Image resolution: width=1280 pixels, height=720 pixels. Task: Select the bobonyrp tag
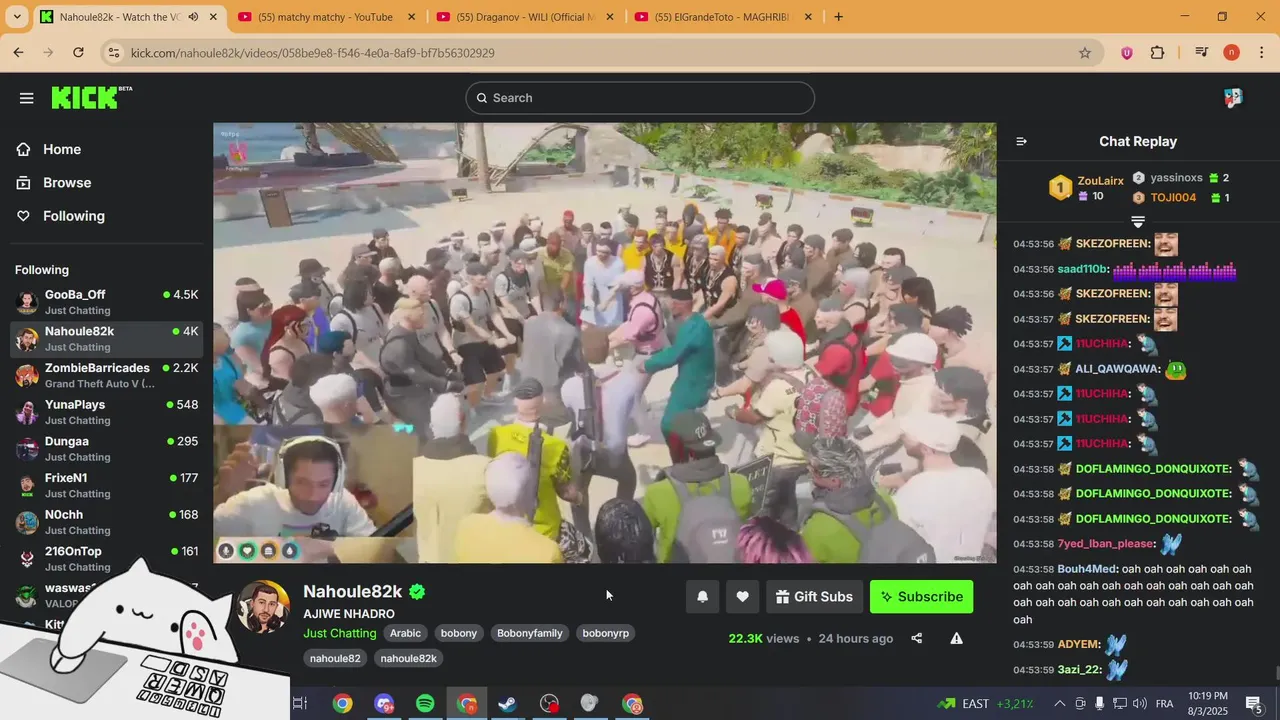[606, 633]
